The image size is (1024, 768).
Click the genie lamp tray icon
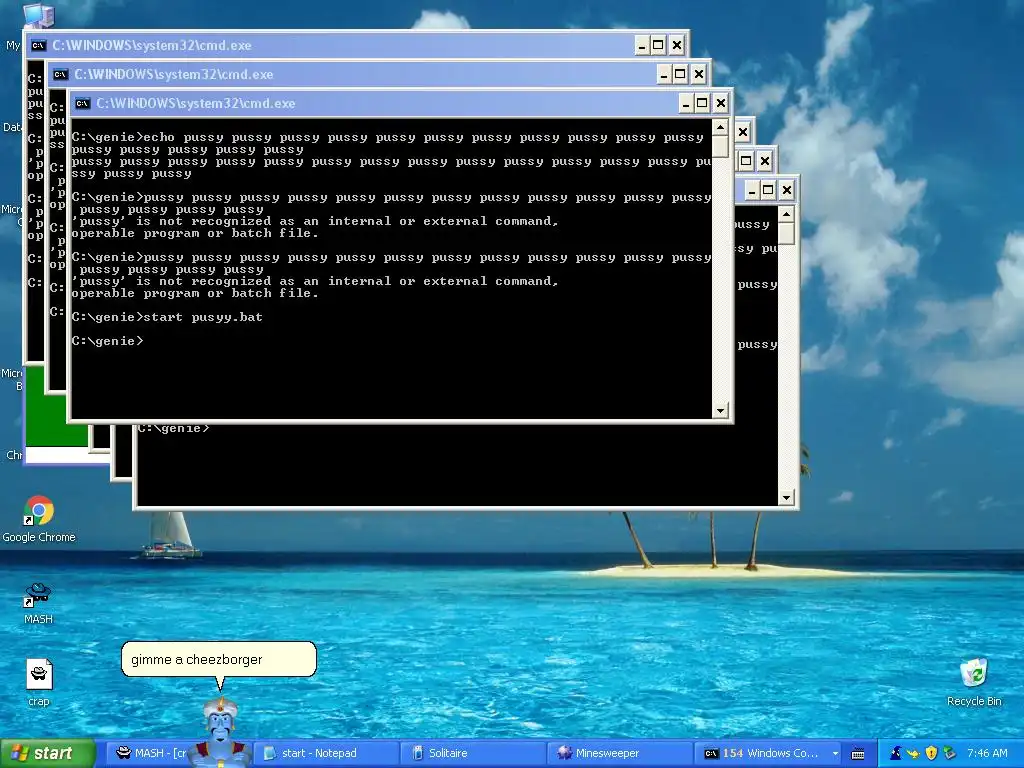coord(913,753)
